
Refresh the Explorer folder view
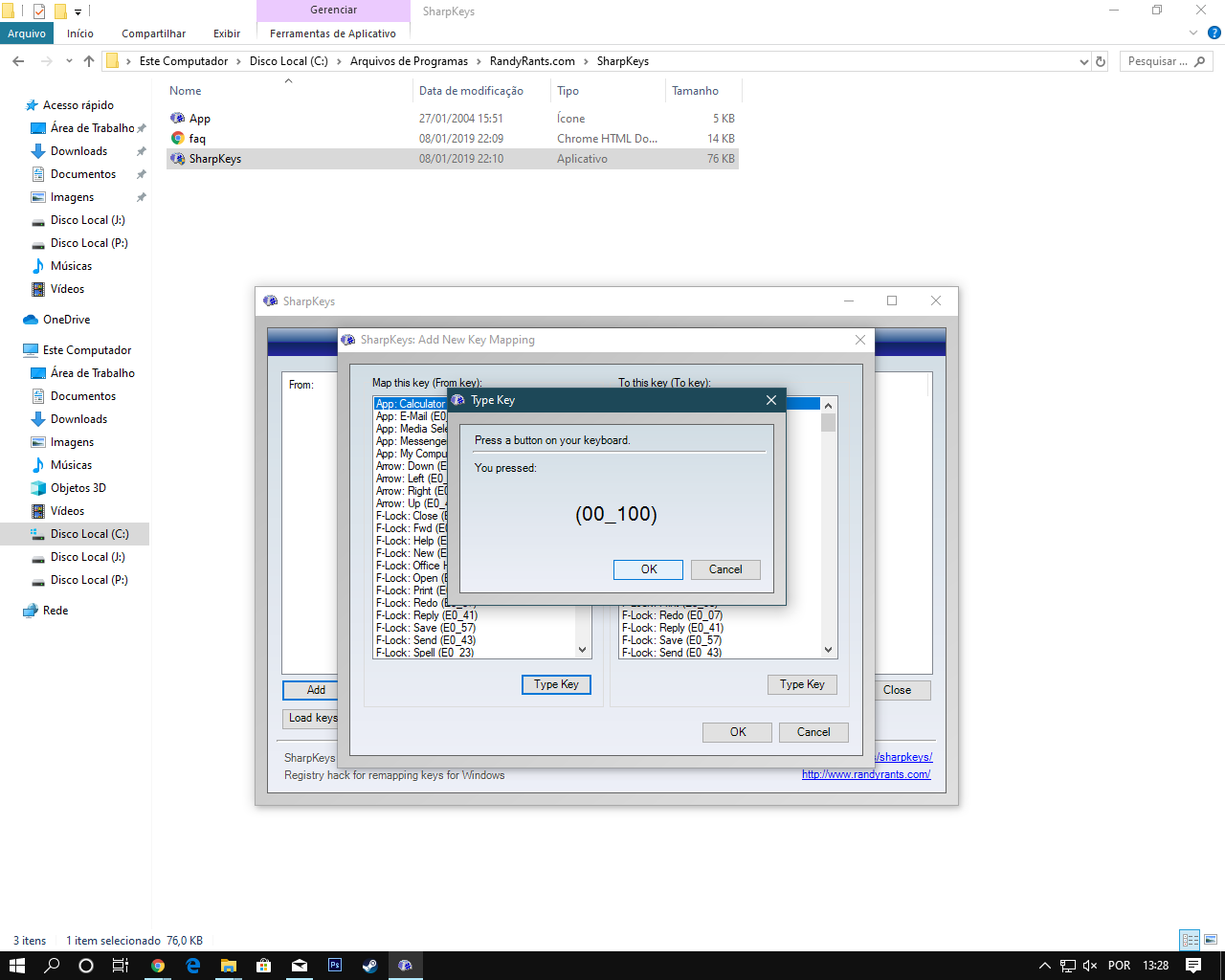point(1101,61)
